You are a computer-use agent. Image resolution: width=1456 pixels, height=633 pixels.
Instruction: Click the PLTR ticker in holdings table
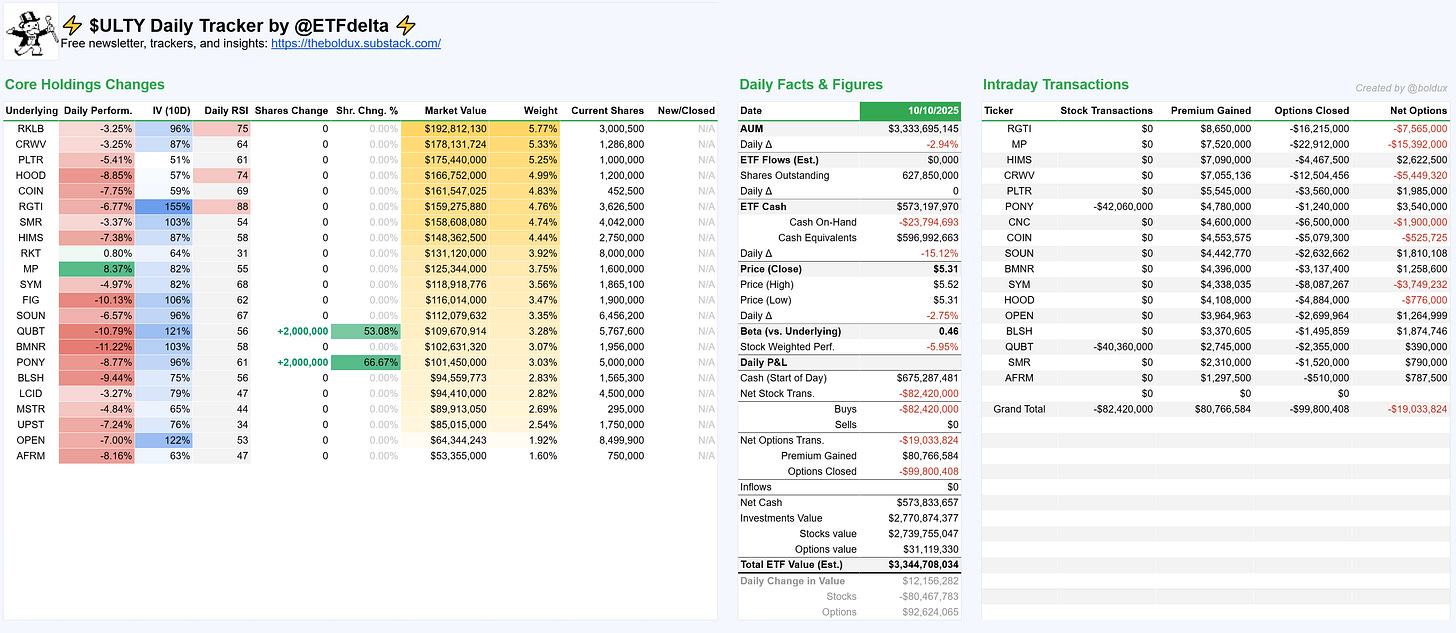pos(31,158)
